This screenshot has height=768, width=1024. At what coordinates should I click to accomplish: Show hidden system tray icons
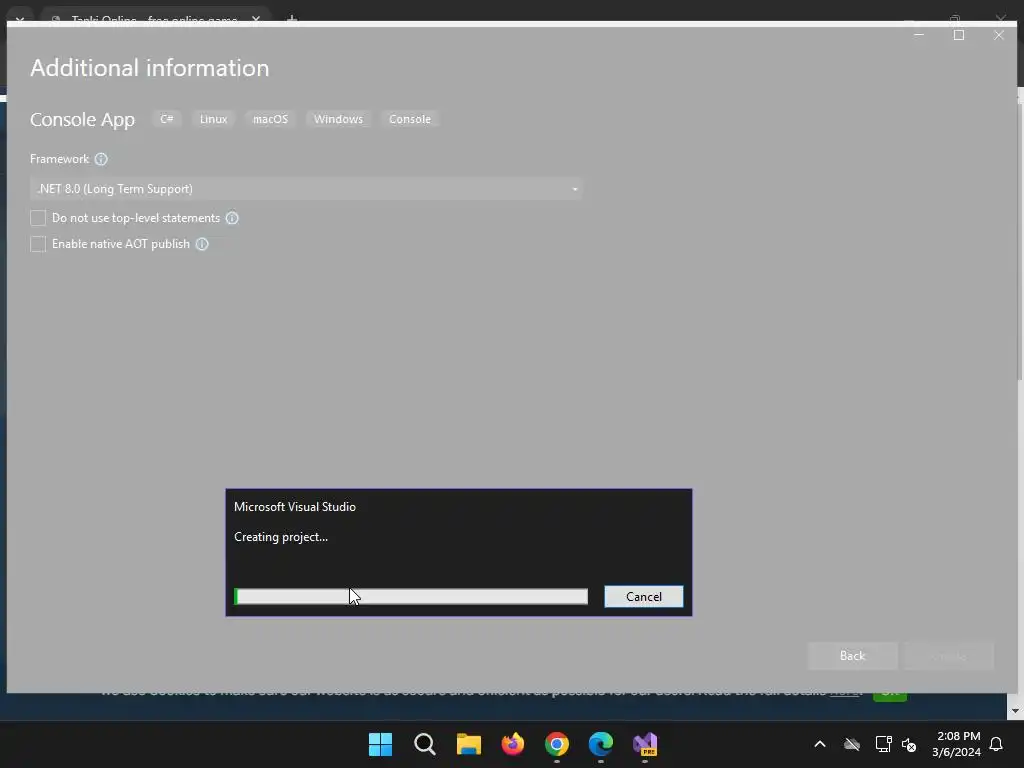[820, 744]
